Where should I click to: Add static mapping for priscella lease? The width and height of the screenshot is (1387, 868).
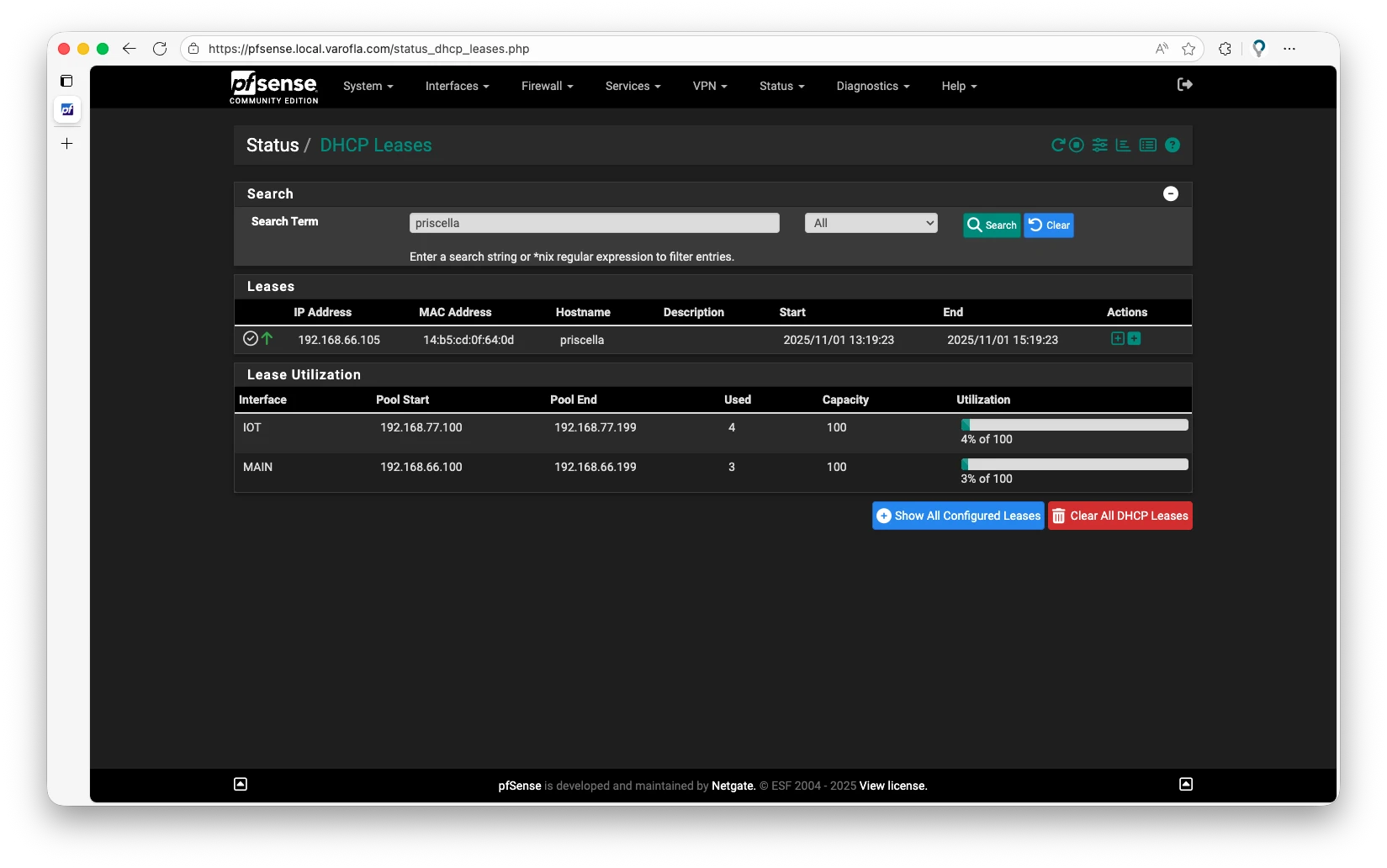(x=1117, y=338)
